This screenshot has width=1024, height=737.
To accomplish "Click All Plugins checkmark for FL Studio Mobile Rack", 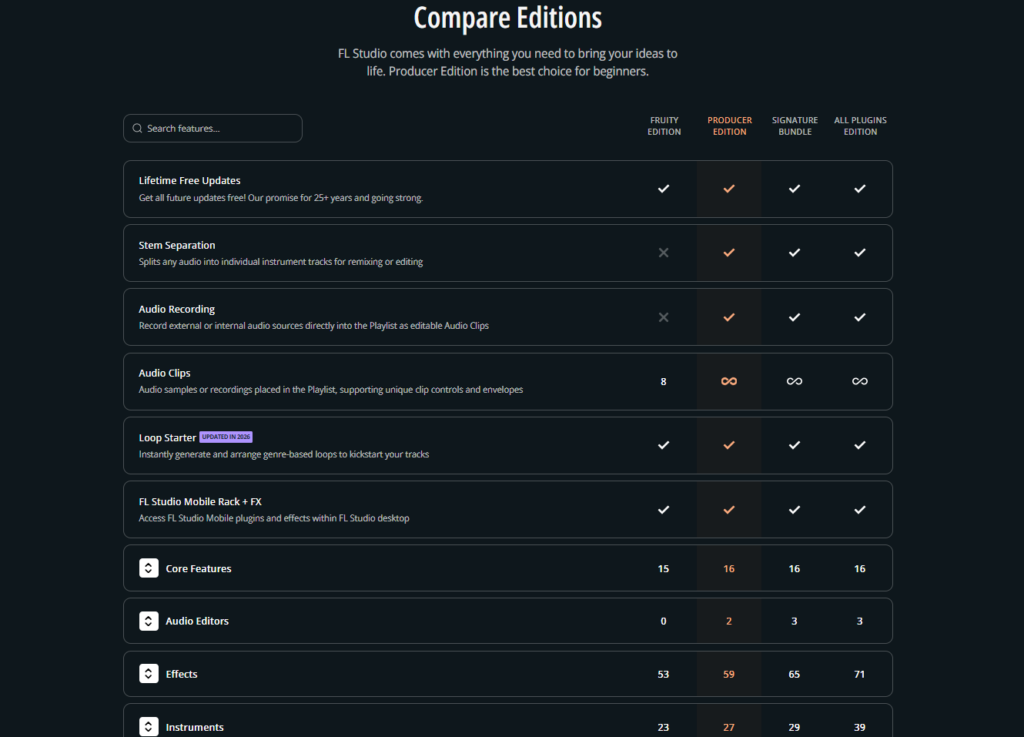I will [x=859, y=510].
